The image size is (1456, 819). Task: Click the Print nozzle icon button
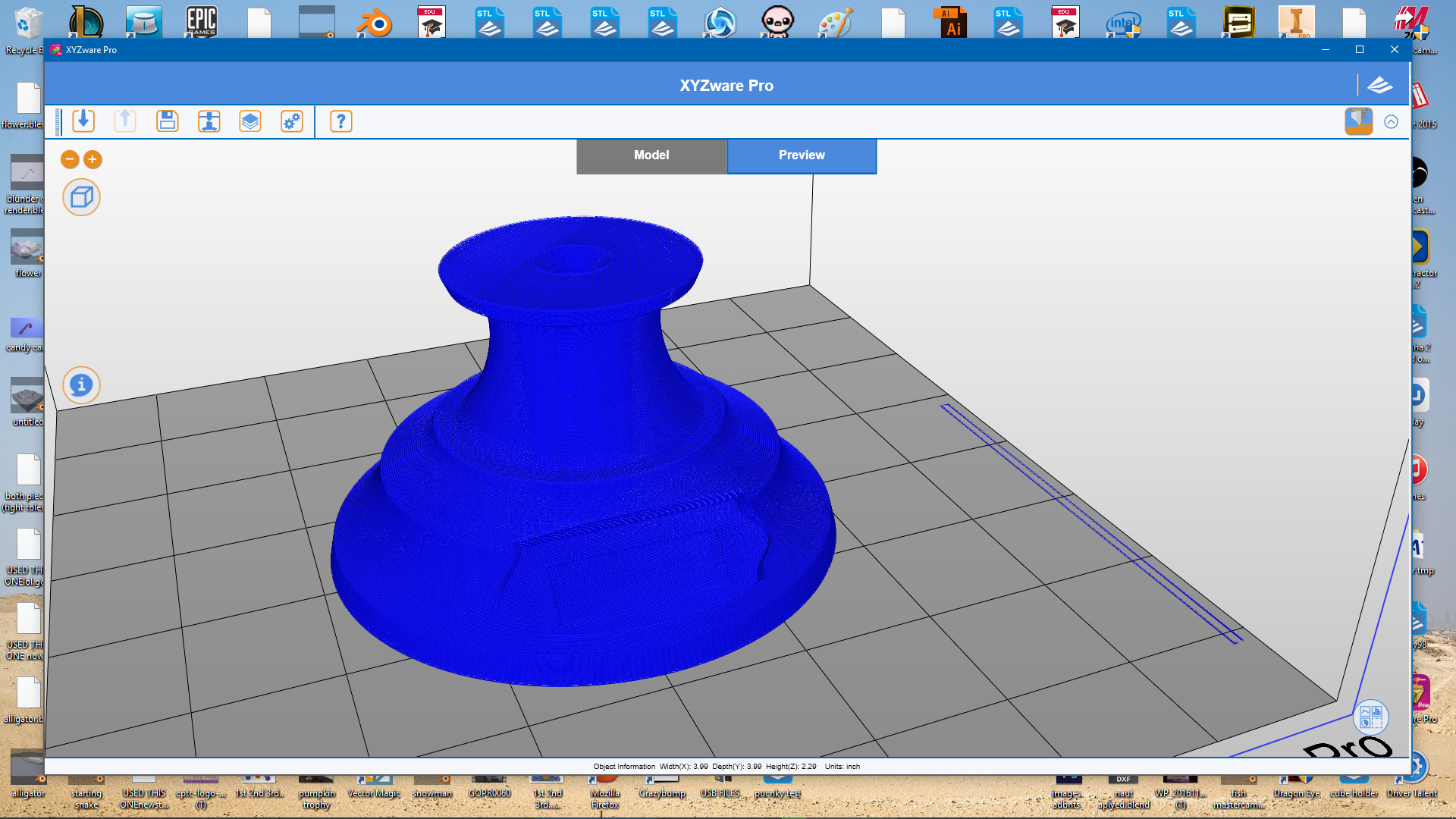click(x=1358, y=121)
